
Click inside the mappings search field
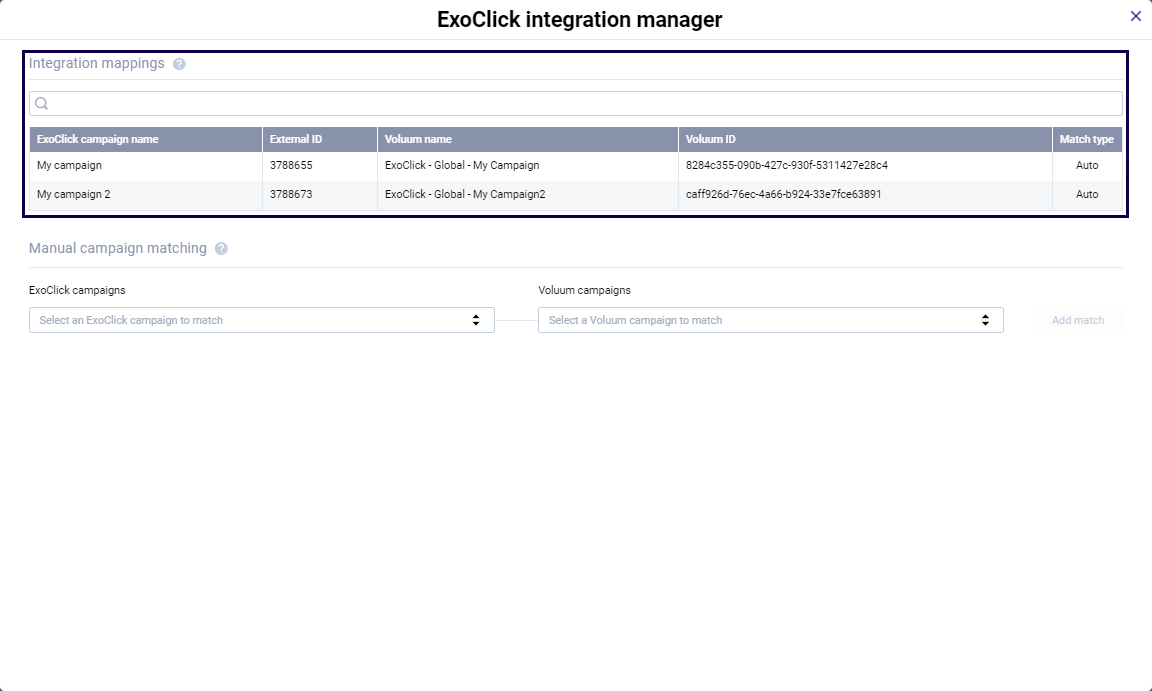[x=400, y=103]
